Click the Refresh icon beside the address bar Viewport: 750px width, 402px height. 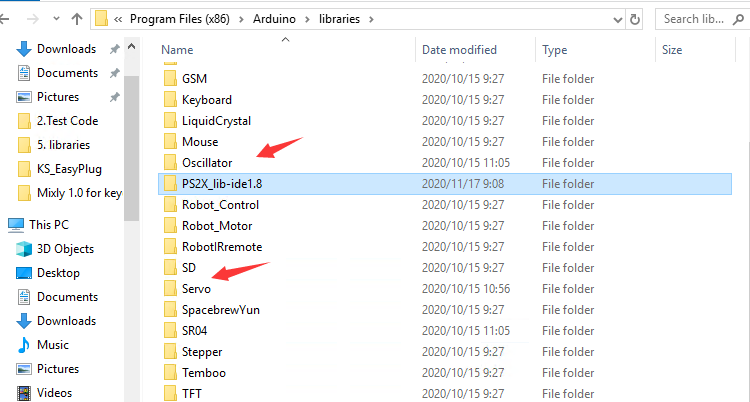tap(635, 20)
